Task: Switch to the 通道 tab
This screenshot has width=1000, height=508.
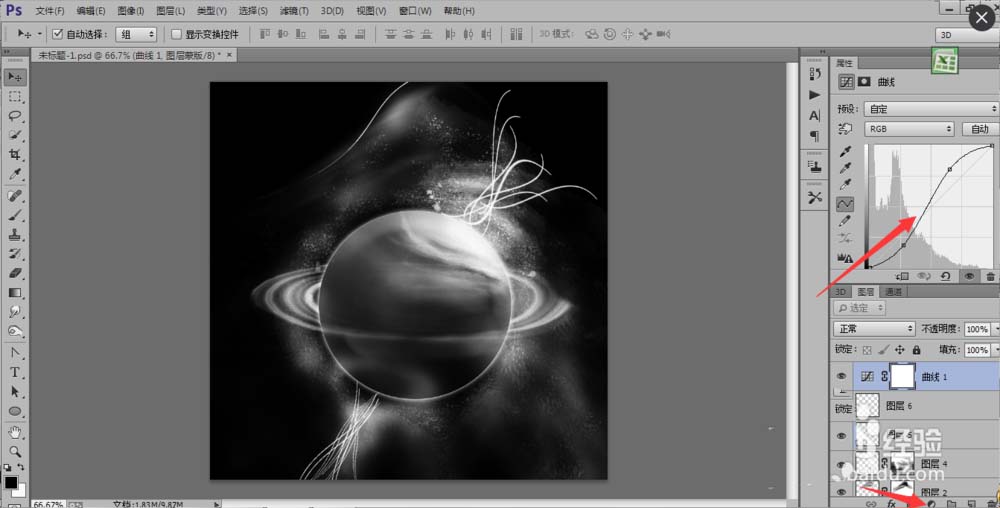Action: pyautogui.click(x=893, y=292)
